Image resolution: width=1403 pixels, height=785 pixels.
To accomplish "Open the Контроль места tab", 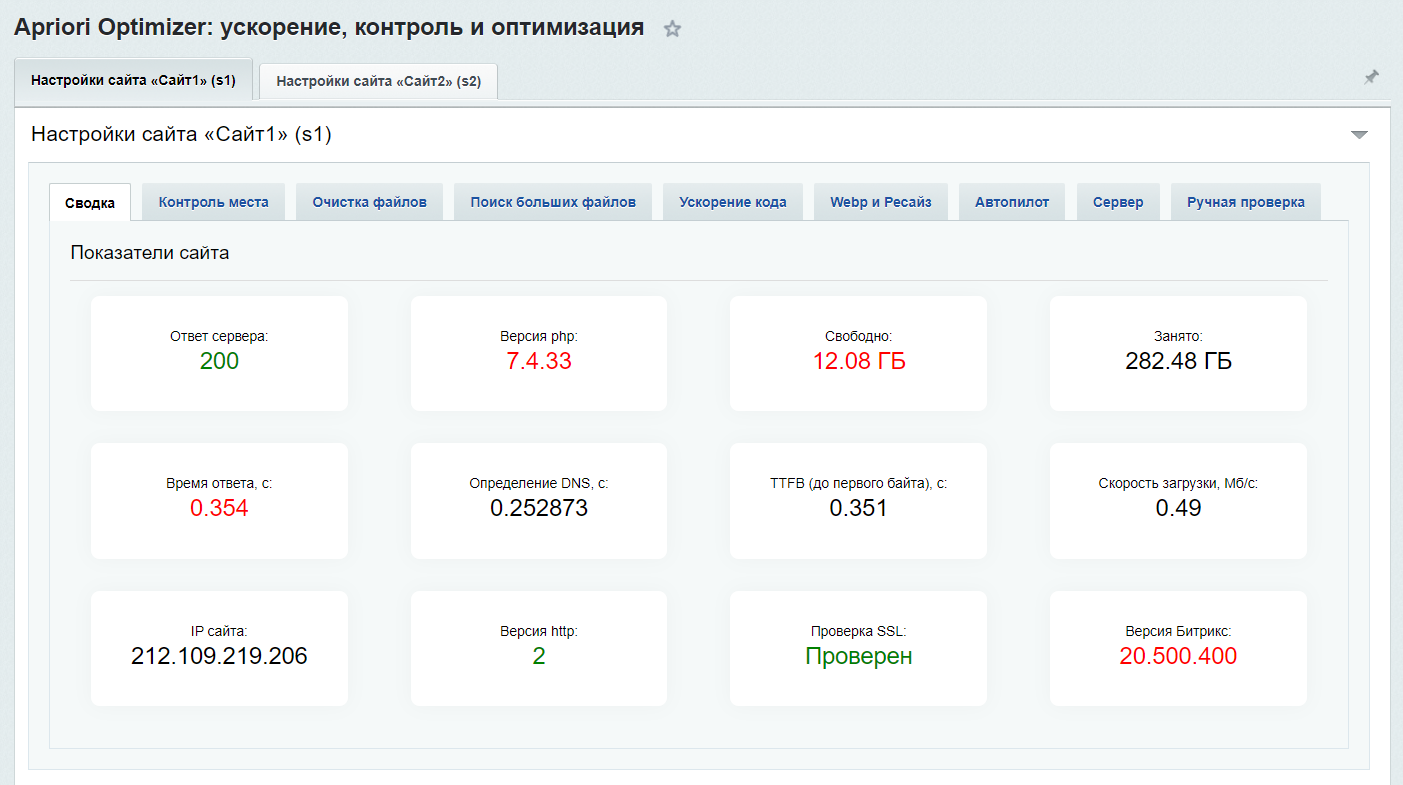I will point(213,202).
